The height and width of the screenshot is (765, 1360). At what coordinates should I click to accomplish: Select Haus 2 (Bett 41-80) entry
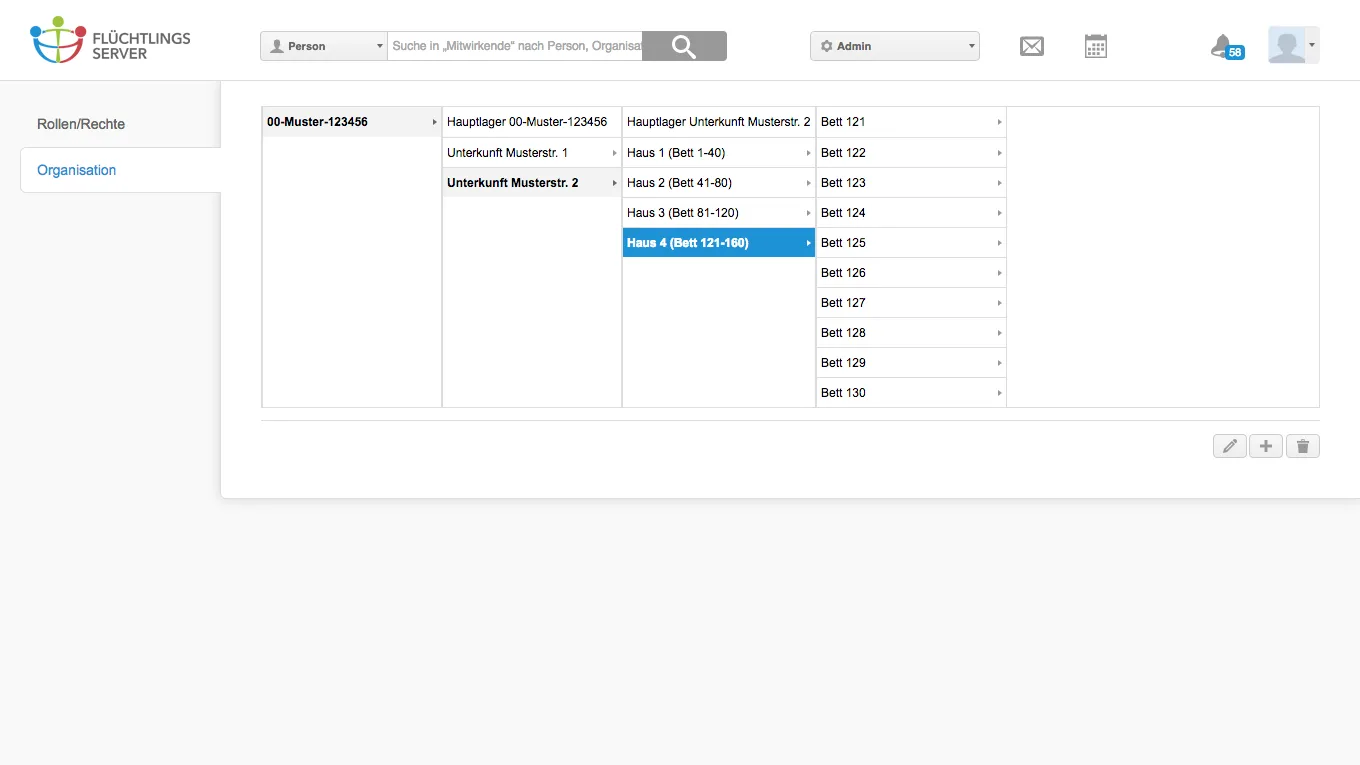(x=719, y=183)
